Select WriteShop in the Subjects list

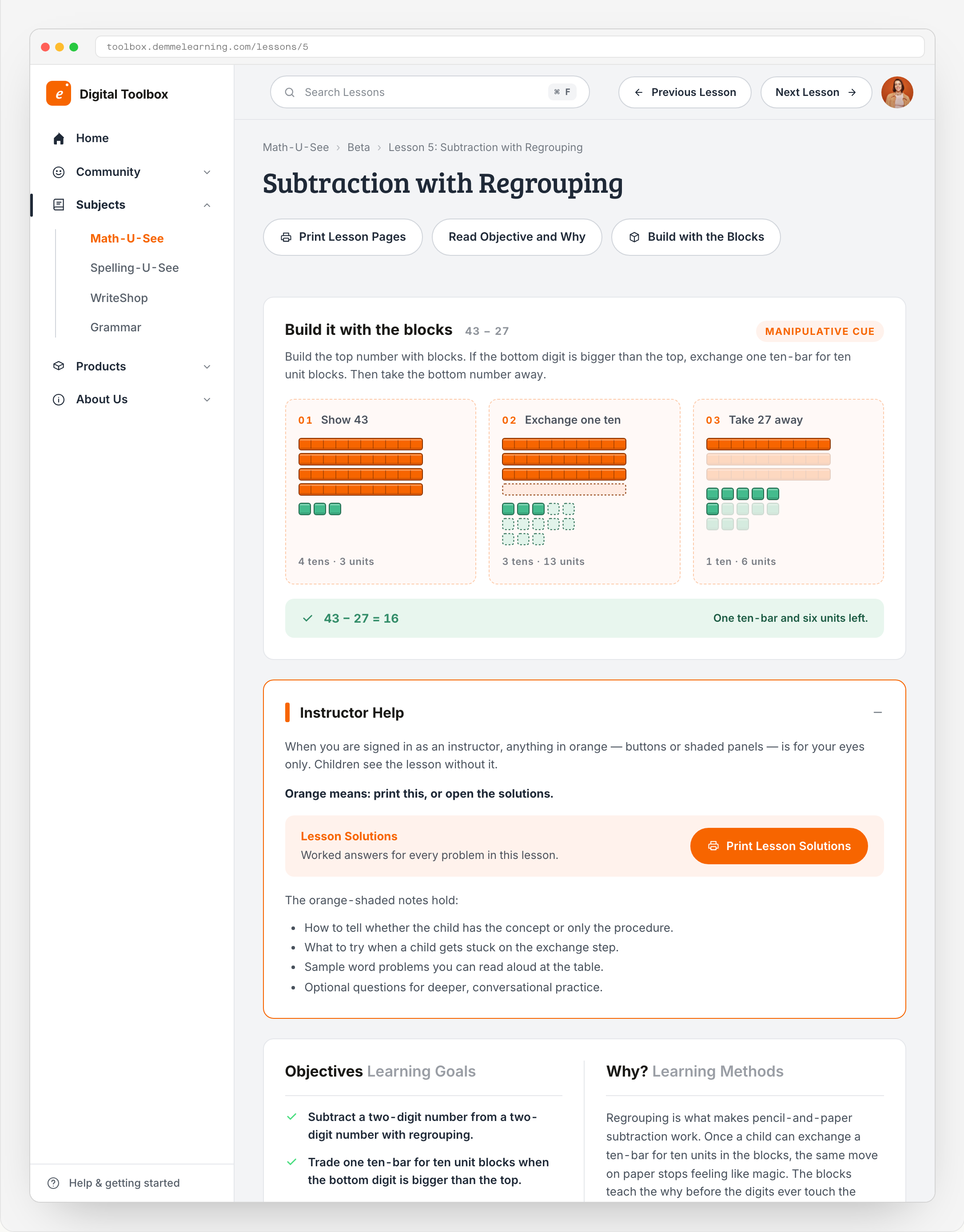tap(119, 298)
